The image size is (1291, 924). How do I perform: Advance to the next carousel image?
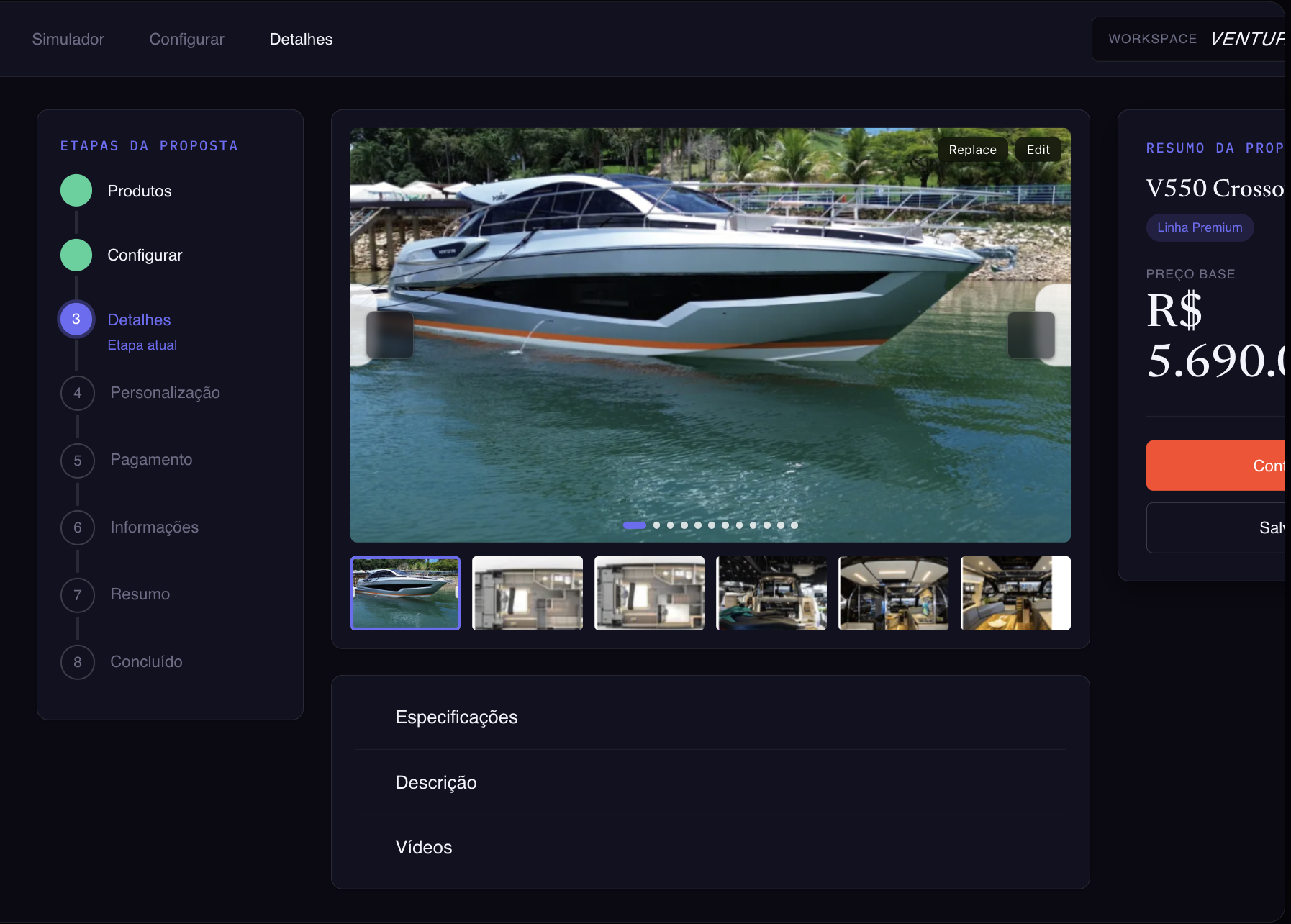pos(1031,335)
